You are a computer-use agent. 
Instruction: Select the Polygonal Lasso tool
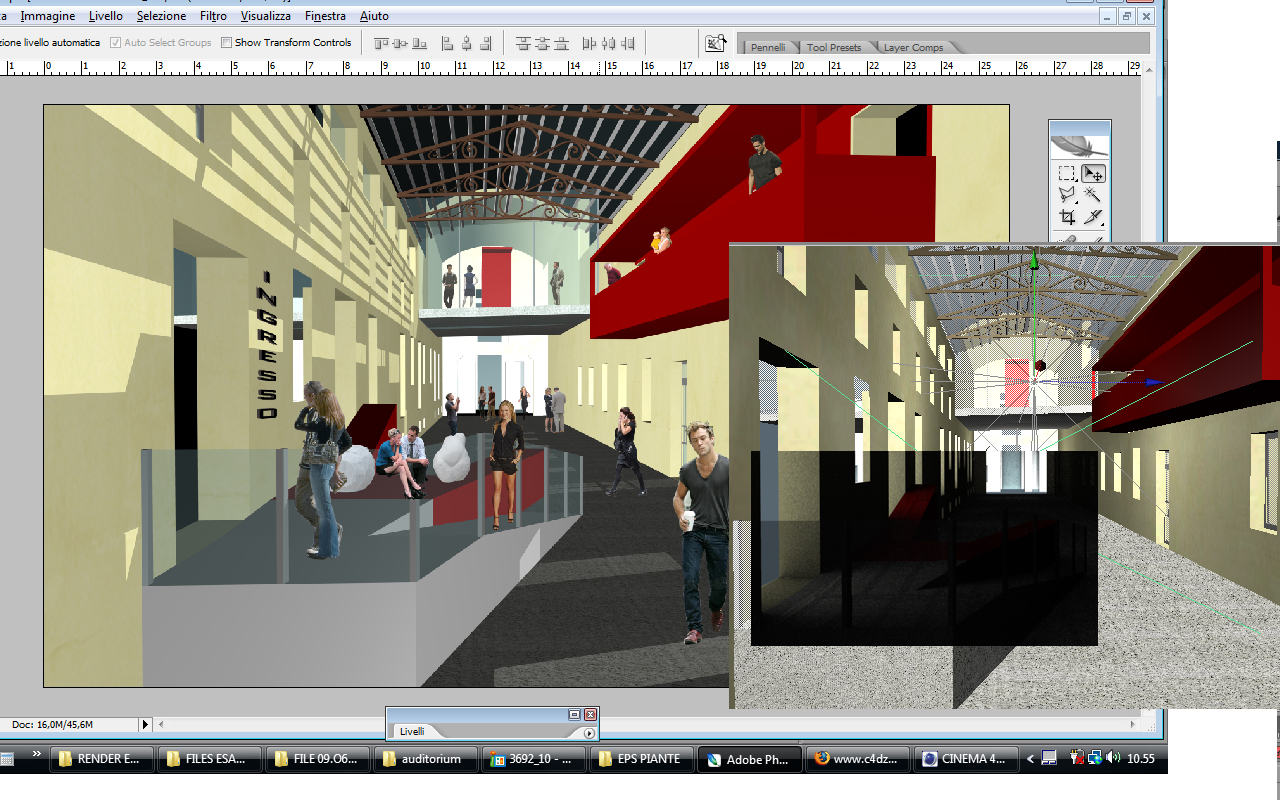1067,195
